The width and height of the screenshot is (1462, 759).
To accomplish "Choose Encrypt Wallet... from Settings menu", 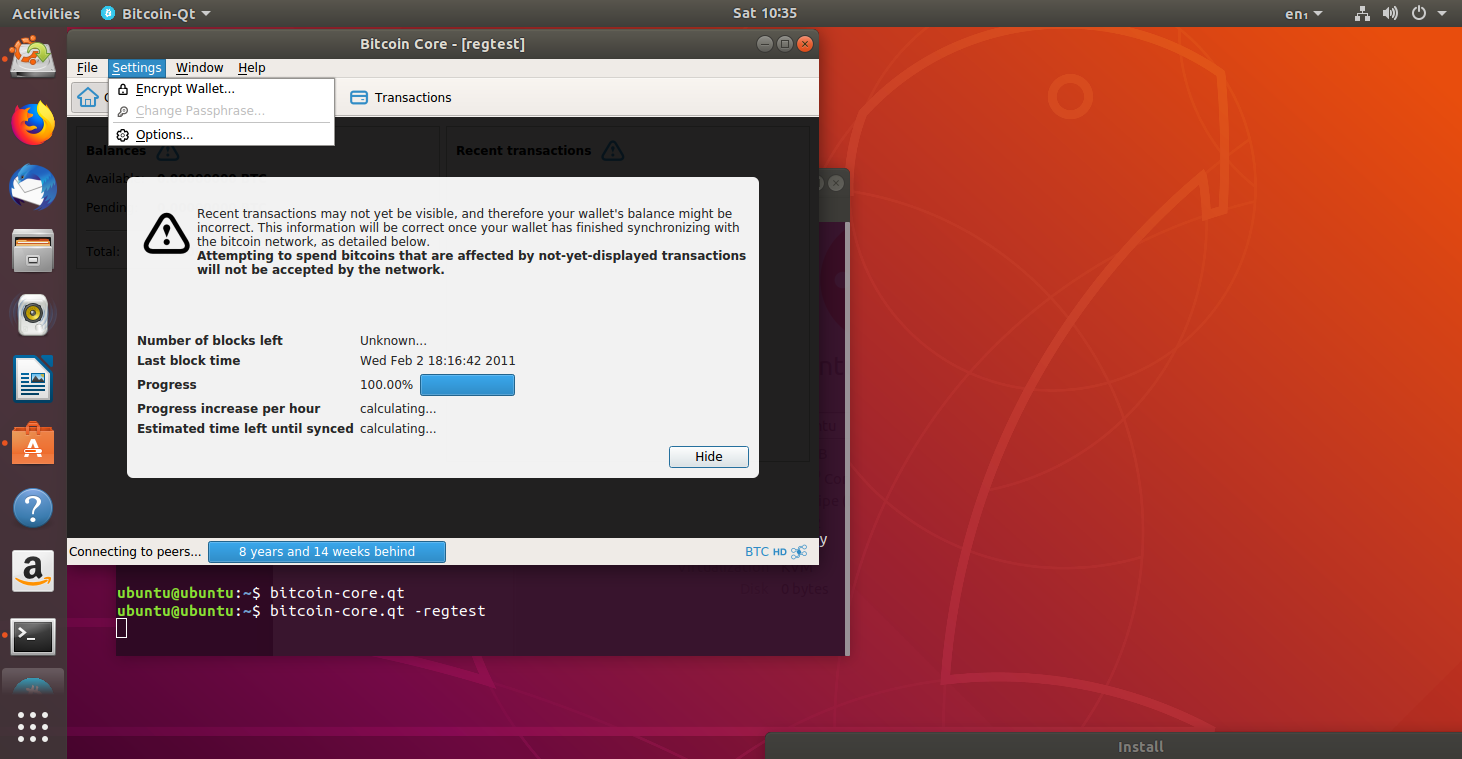I will (x=221, y=89).
